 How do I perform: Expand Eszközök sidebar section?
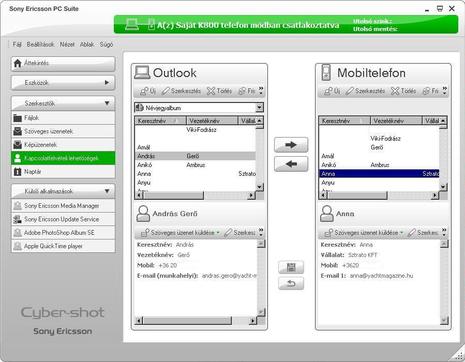click(63, 83)
